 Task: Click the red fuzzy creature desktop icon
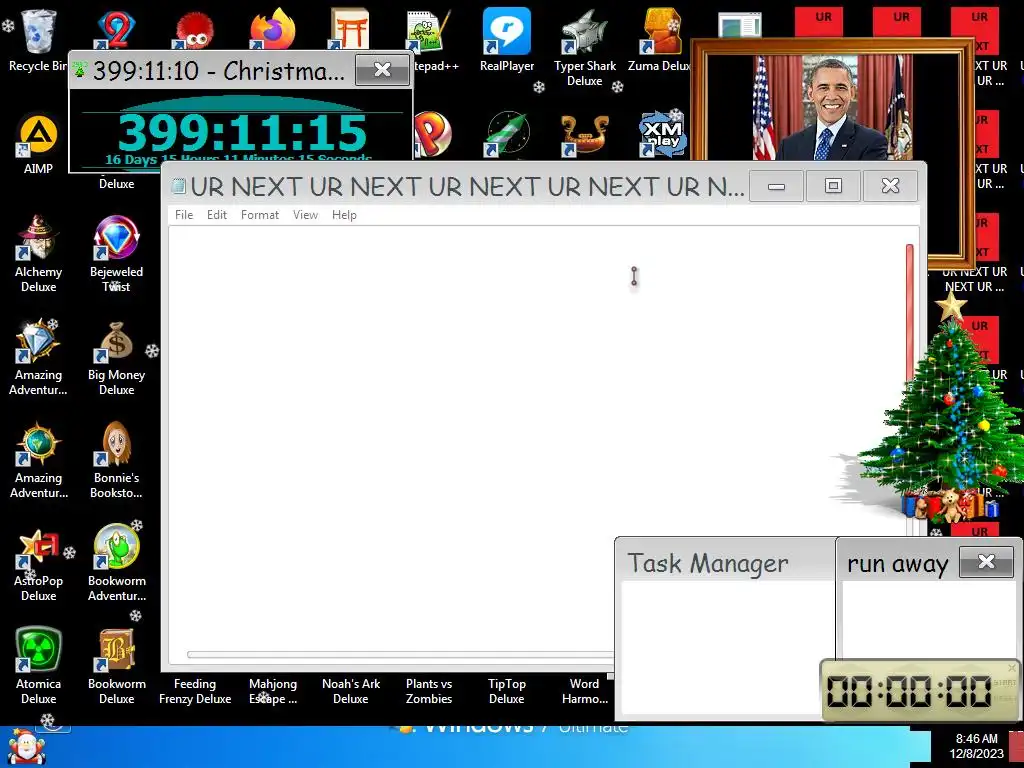tap(194, 31)
